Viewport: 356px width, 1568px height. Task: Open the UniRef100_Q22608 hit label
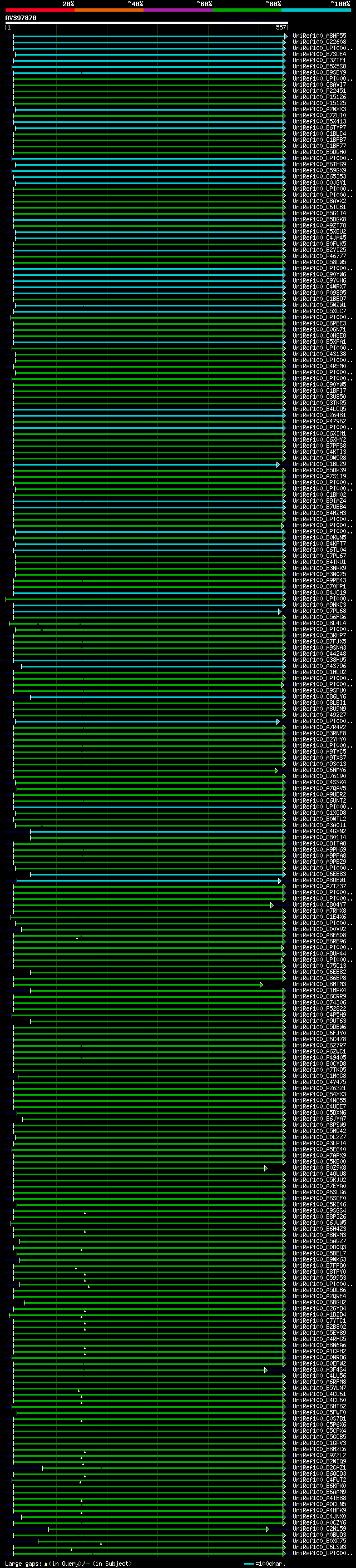point(319,42)
